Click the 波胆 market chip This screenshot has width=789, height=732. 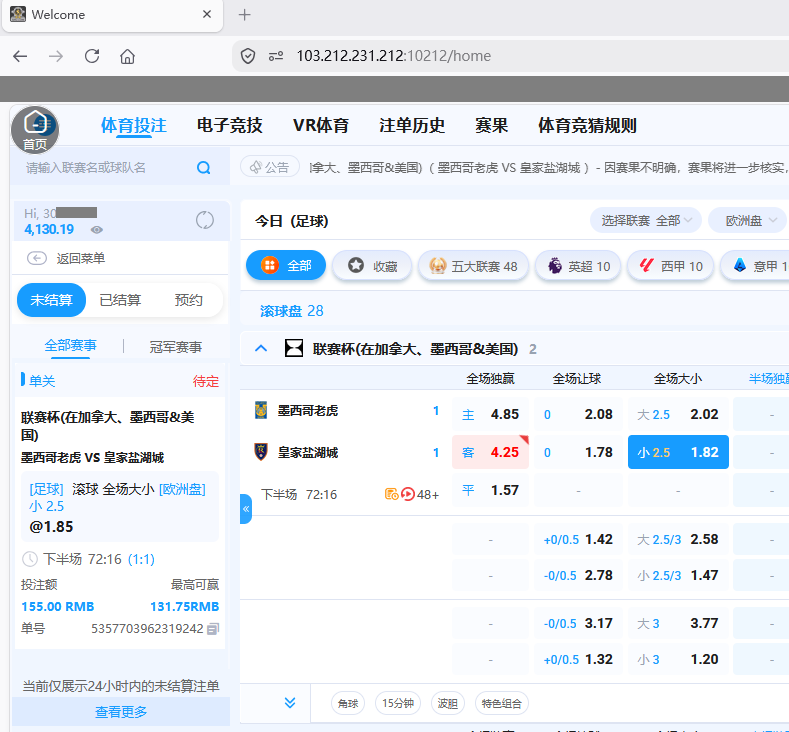(x=447, y=703)
